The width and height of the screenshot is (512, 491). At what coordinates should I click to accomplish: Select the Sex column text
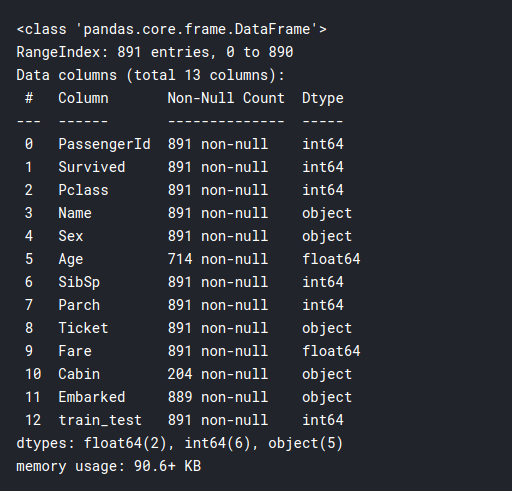[x=71, y=236]
